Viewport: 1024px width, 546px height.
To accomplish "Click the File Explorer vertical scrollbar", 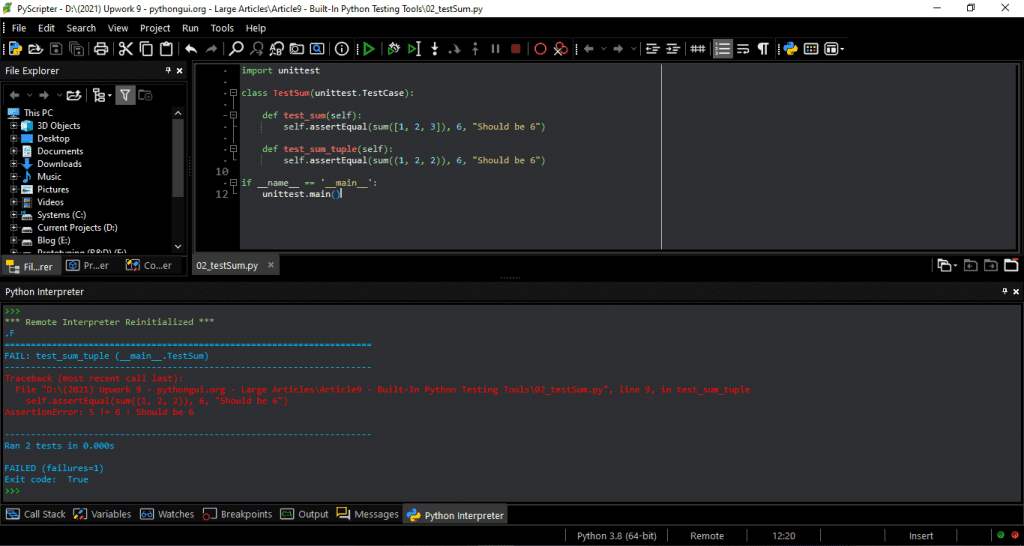I will [179, 180].
